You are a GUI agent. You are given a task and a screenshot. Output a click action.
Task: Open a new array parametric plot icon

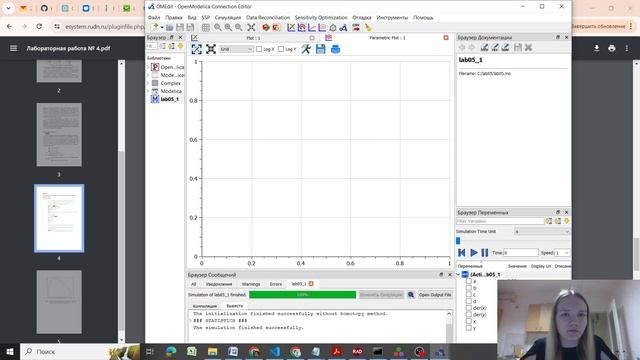tap(322, 27)
